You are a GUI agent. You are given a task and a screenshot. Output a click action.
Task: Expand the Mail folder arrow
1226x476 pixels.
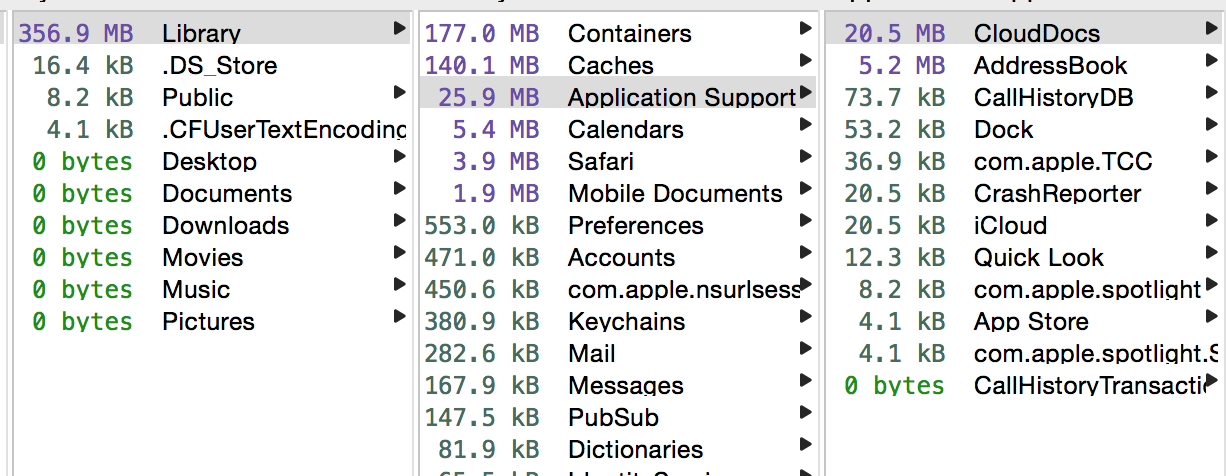[806, 348]
